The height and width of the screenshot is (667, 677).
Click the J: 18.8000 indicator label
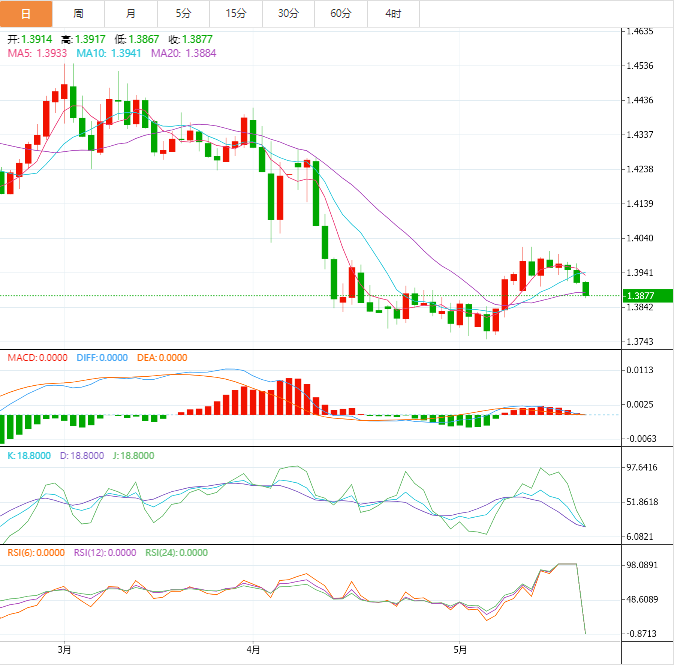pyautogui.click(x=134, y=456)
